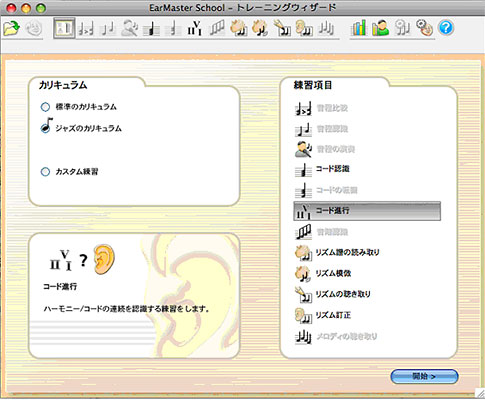Screen dimensions: 485x402
Task: Choose the カスタム練習 radio button
Action: tap(45, 172)
